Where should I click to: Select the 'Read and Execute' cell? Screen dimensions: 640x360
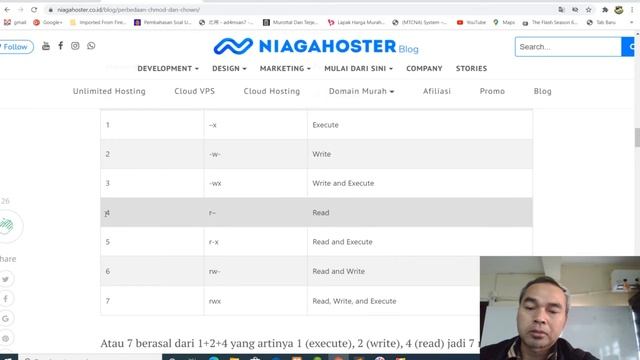pyautogui.click(x=420, y=242)
